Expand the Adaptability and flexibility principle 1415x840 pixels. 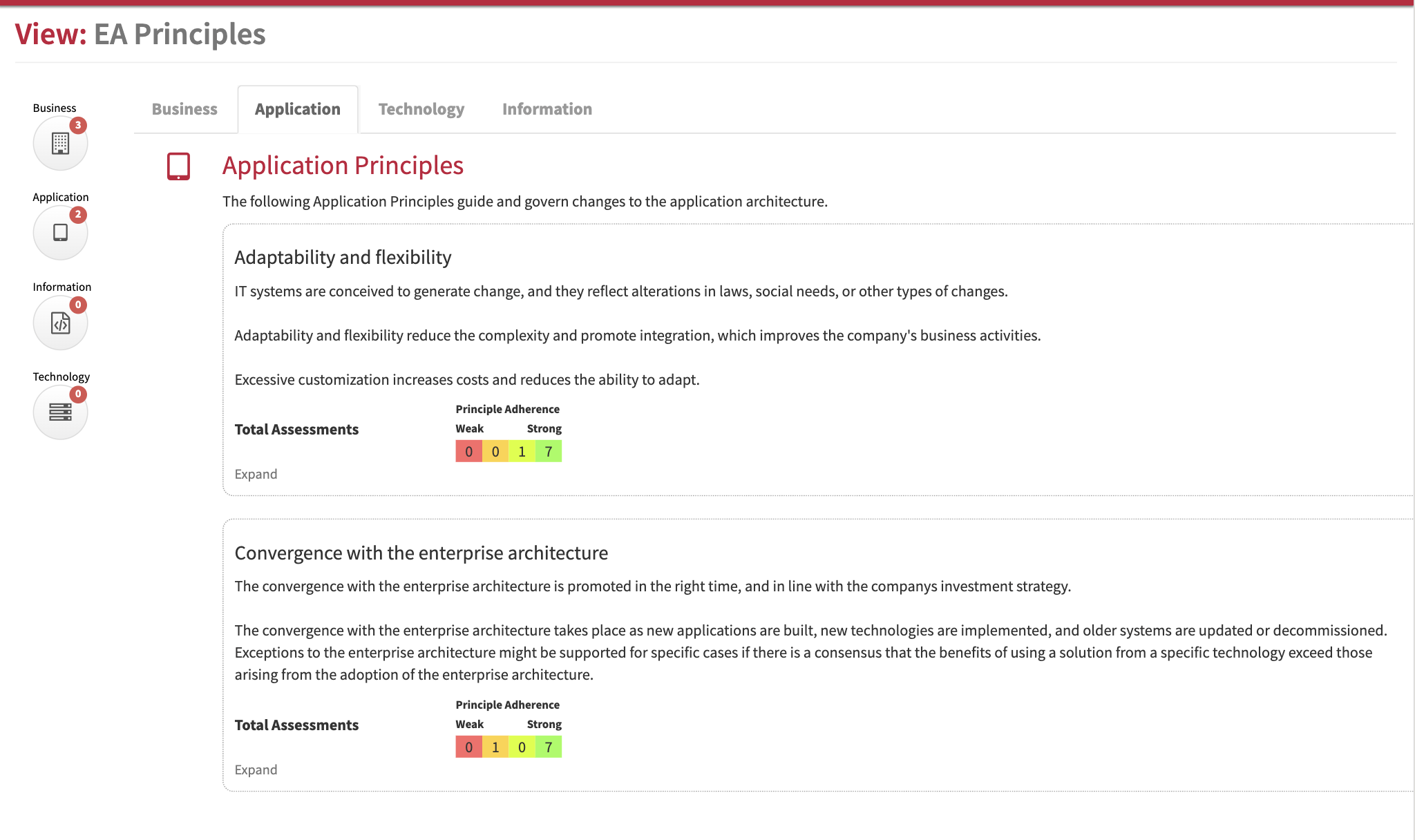[256, 474]
